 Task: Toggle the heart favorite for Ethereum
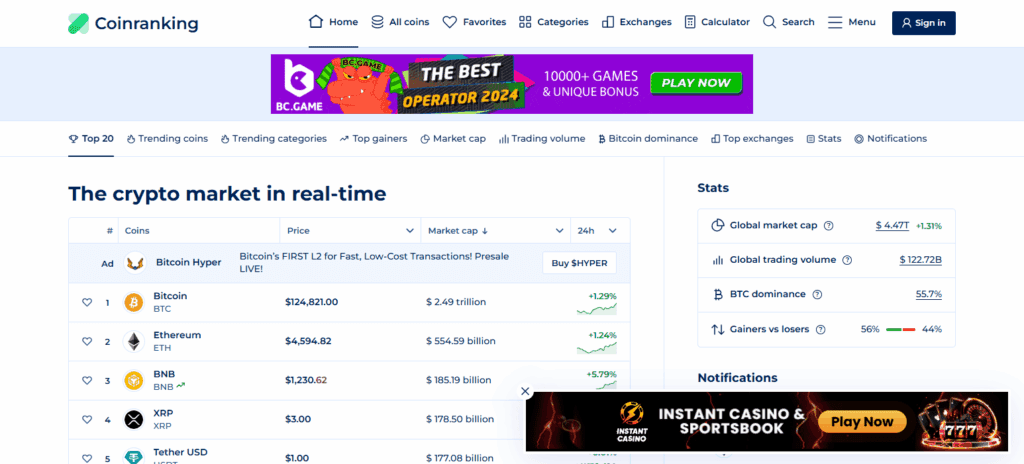(87, 341)
